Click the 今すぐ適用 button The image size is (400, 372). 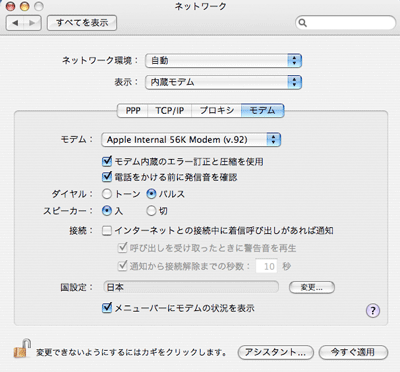pyautogui.click(x=353, y=352)
